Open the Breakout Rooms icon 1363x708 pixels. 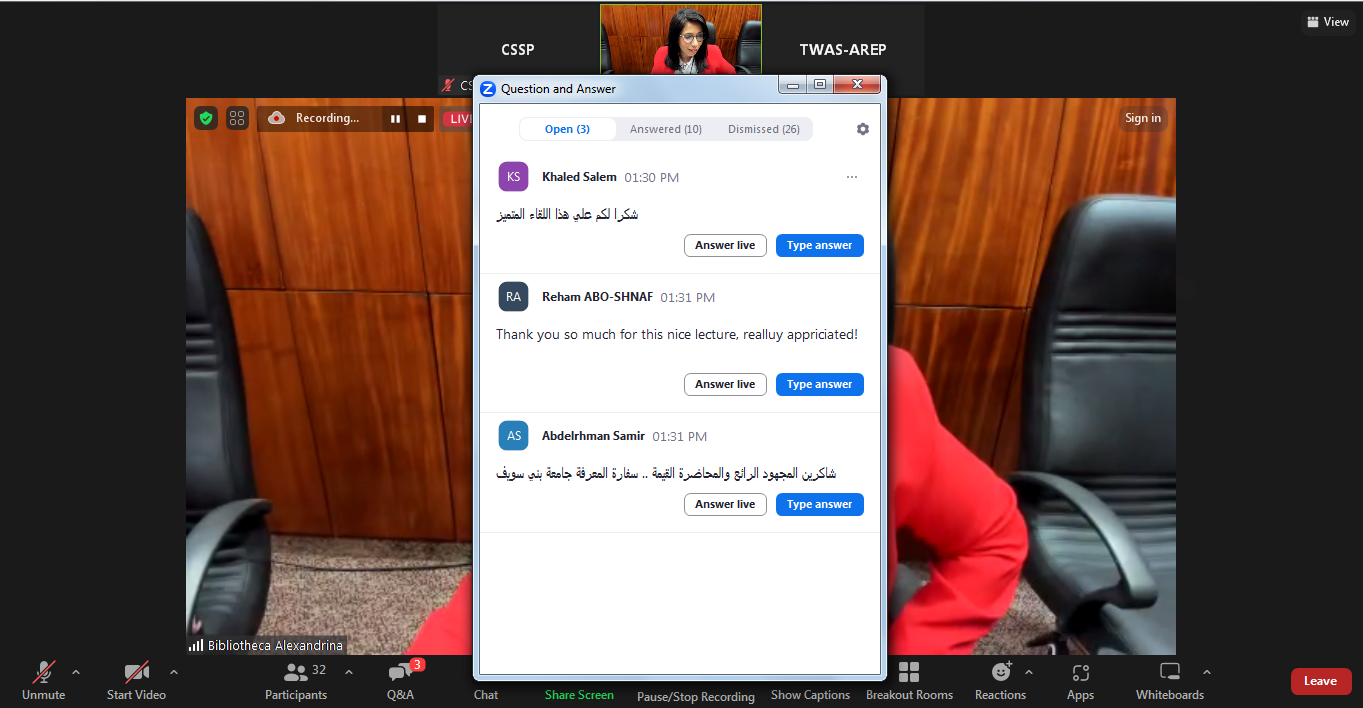click(909, 681)
